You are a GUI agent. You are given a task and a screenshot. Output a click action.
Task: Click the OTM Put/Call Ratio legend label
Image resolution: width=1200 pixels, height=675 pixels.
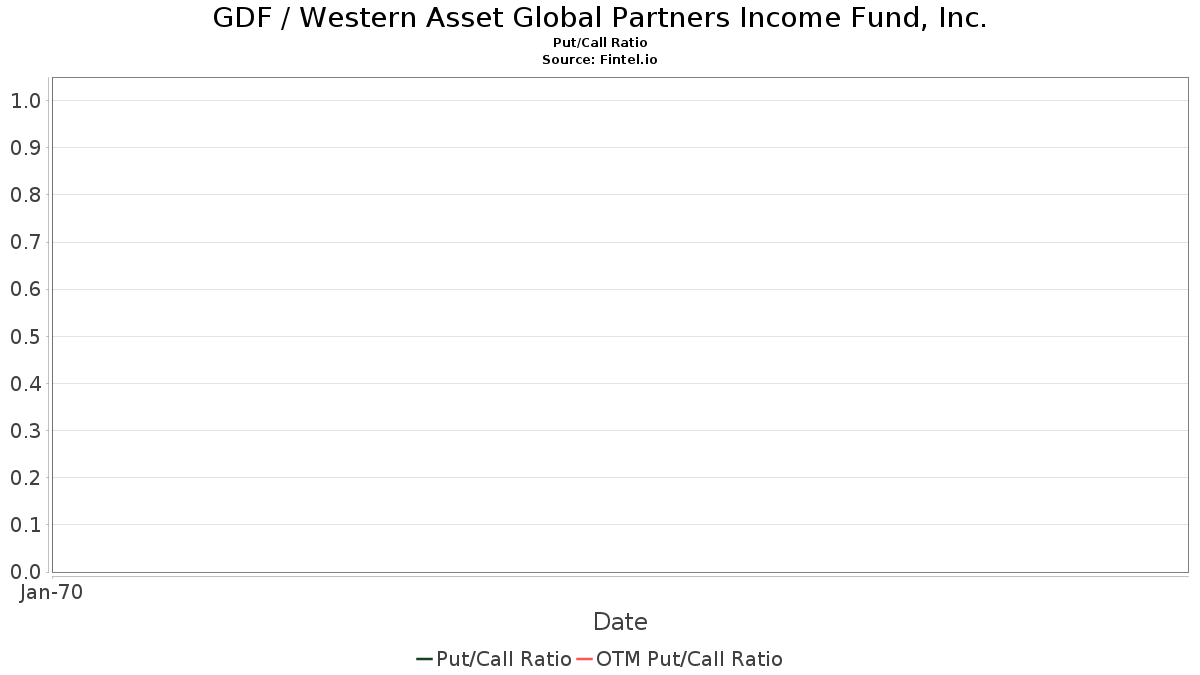689,659
